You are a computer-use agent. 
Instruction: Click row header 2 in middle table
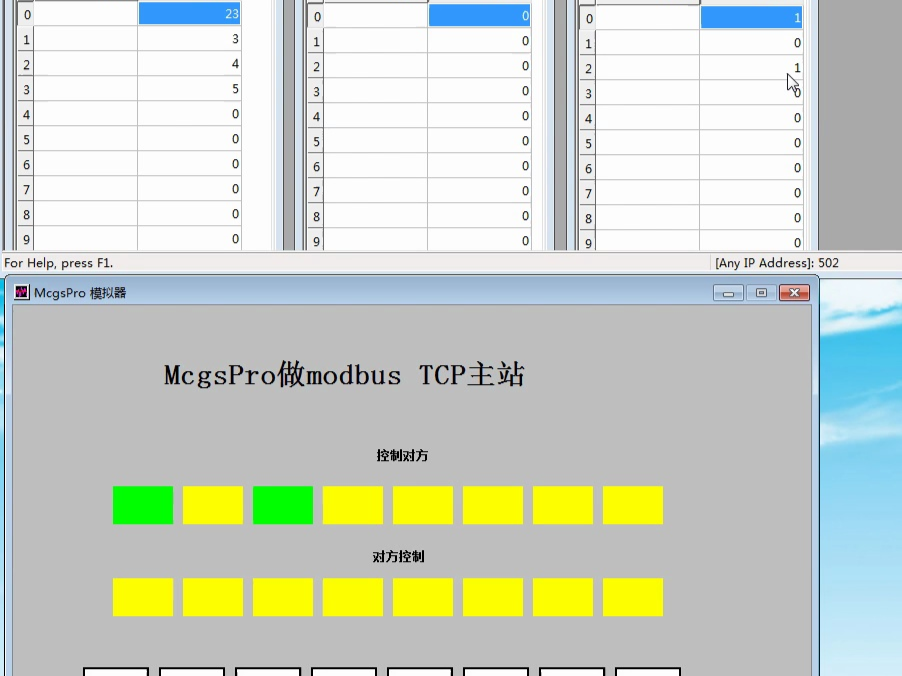coord(316,66)
